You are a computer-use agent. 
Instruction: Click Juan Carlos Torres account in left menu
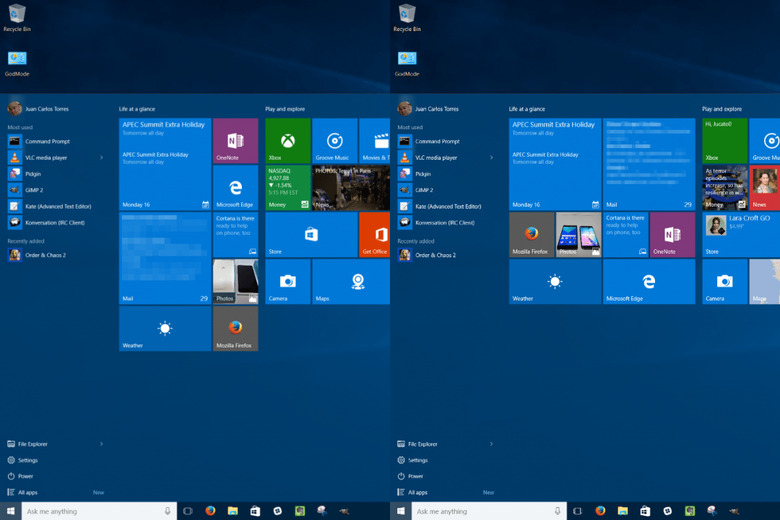[x=39, y=108]
